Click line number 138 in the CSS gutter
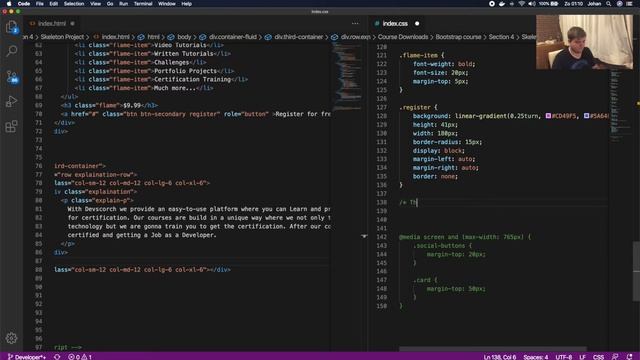 pyautogui.click(x=382, y=202)
